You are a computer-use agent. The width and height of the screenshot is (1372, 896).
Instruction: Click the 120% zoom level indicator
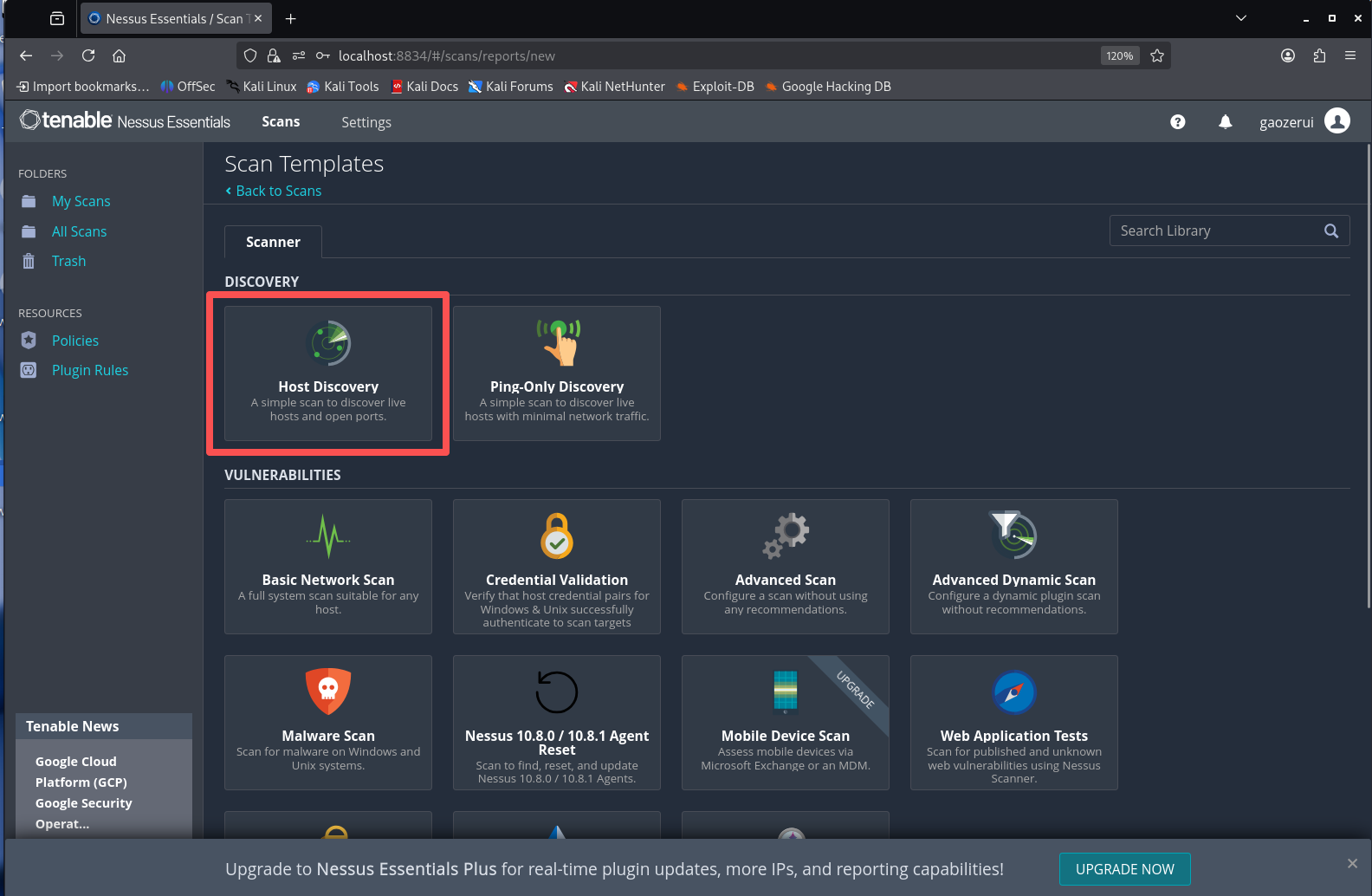click(x=1120, y=55)
